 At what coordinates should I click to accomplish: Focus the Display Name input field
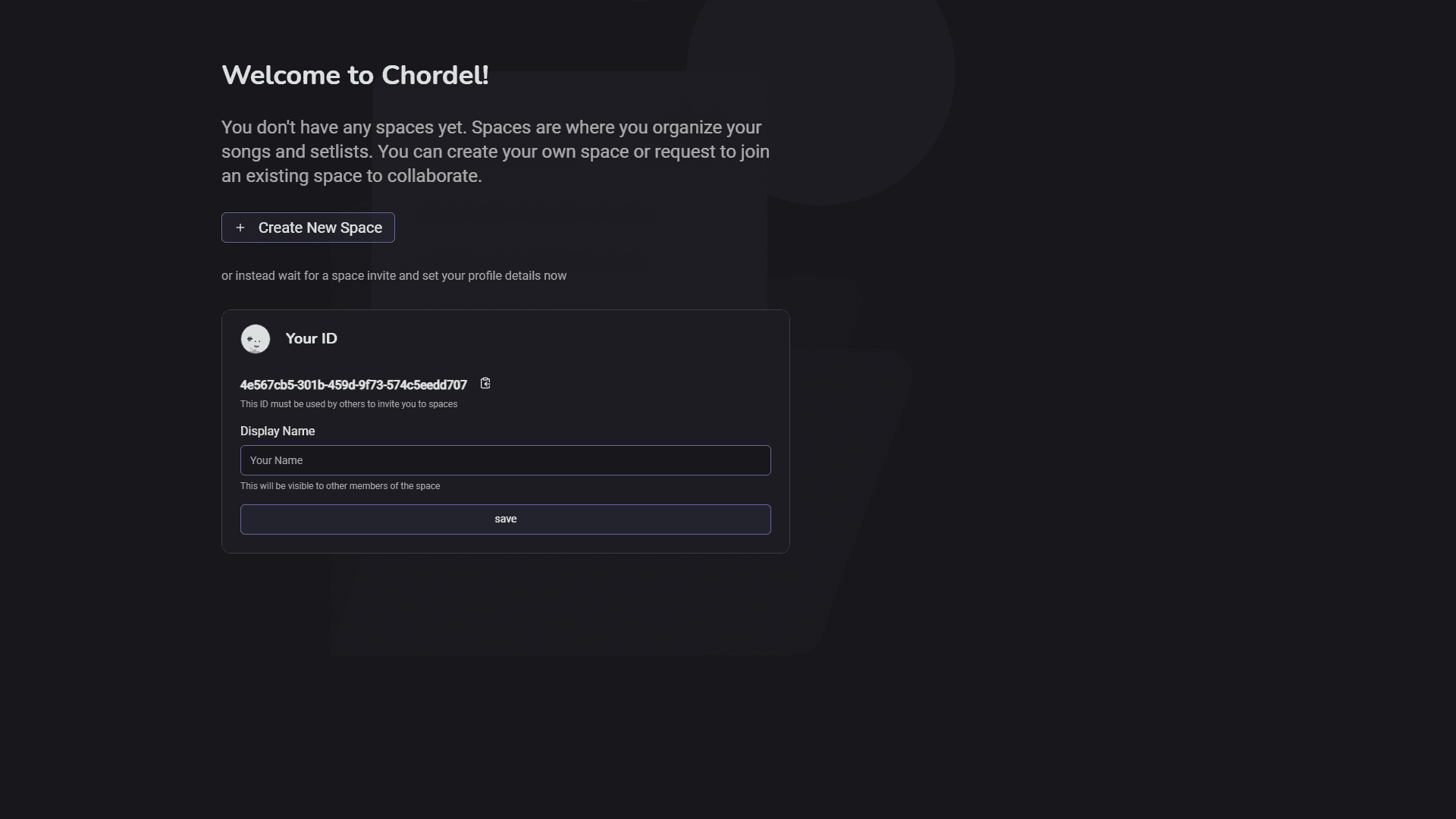pyautogui.click(x=505, y=460)
